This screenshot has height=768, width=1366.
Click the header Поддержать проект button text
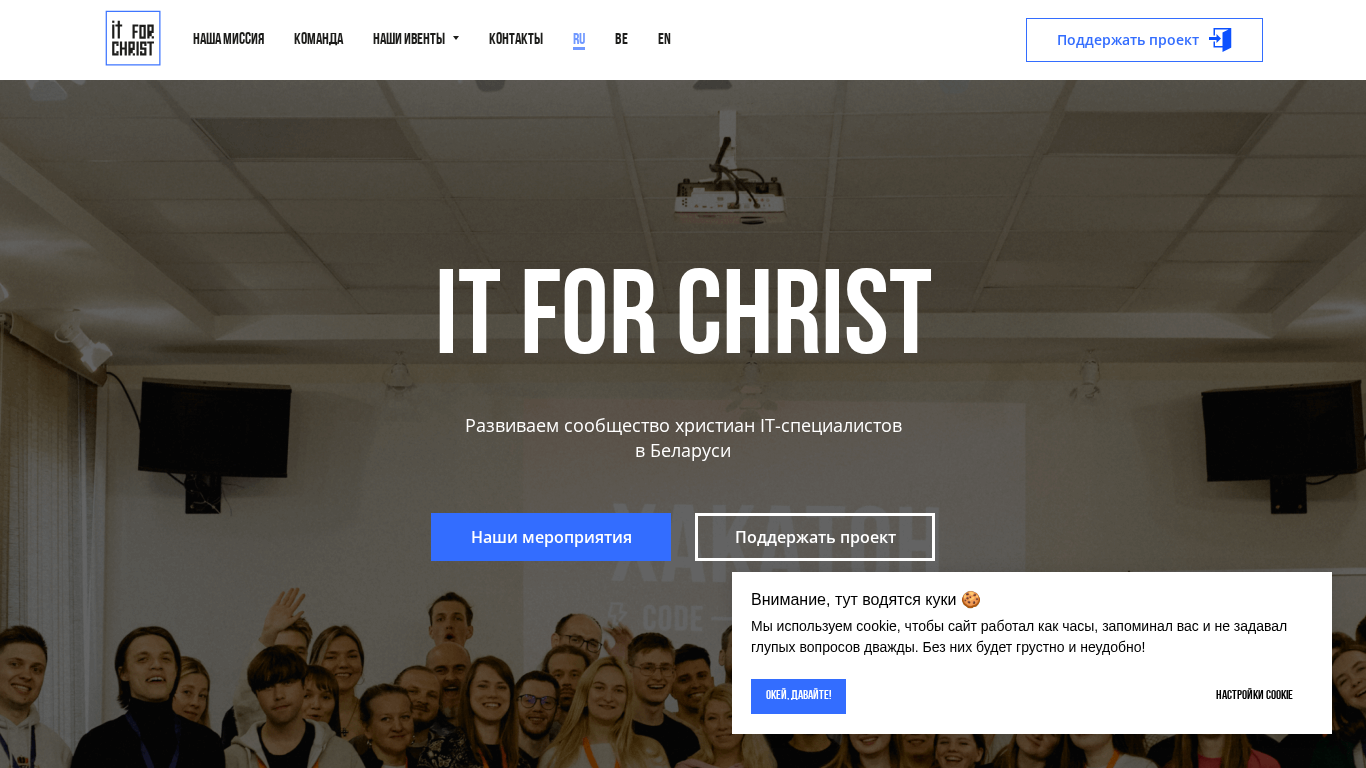(x=1128, y=40)
